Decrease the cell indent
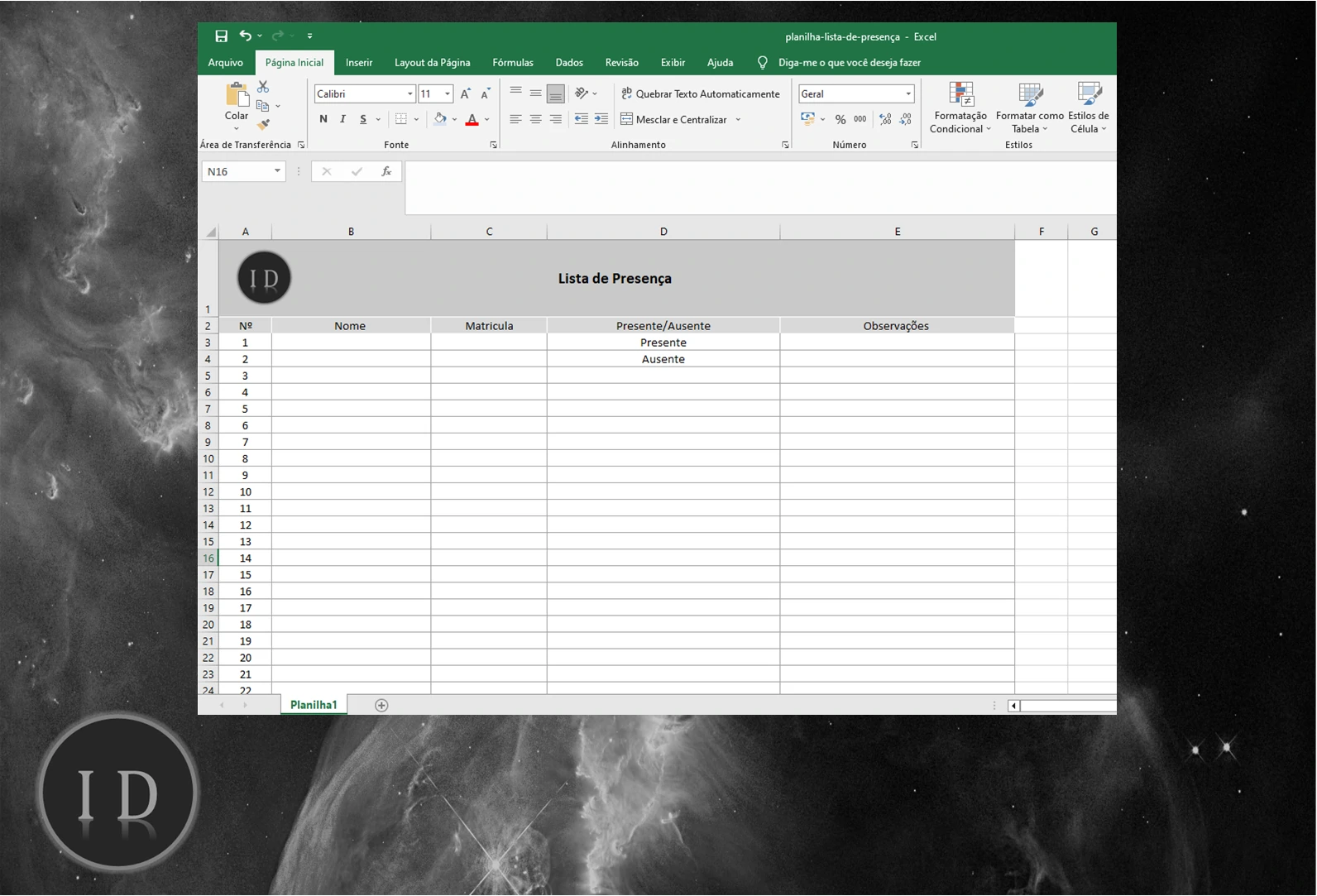The width and height of the screenshot is (1317, 896). (582, 119)
